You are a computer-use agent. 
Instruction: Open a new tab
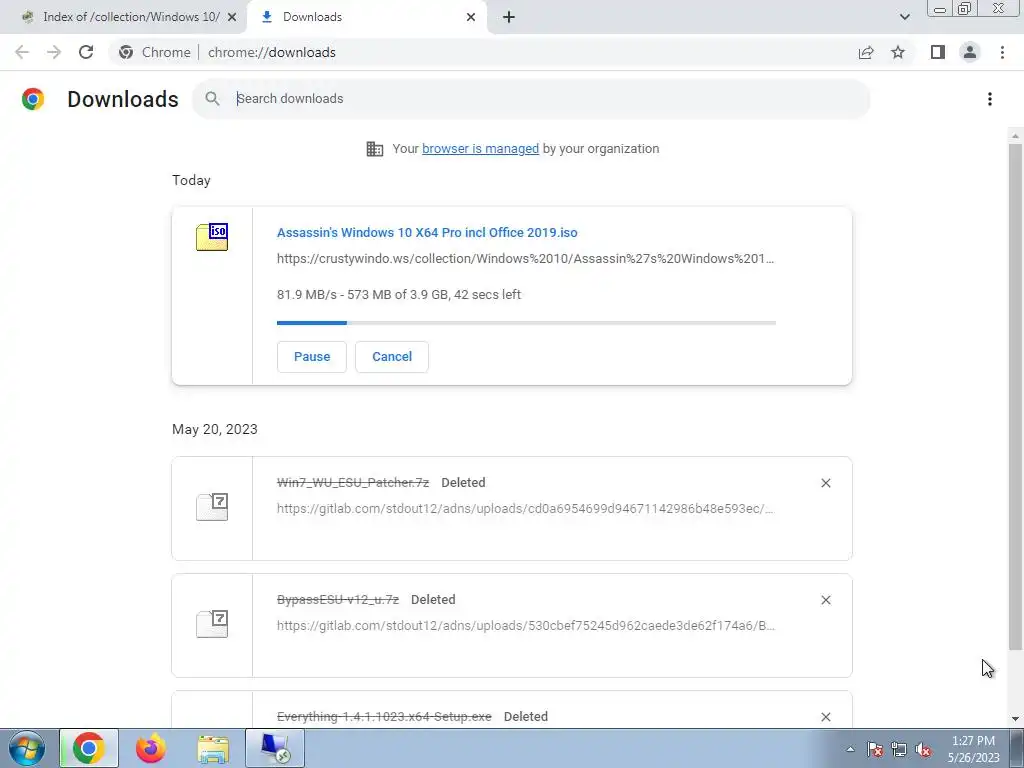(x=509, y=17)
